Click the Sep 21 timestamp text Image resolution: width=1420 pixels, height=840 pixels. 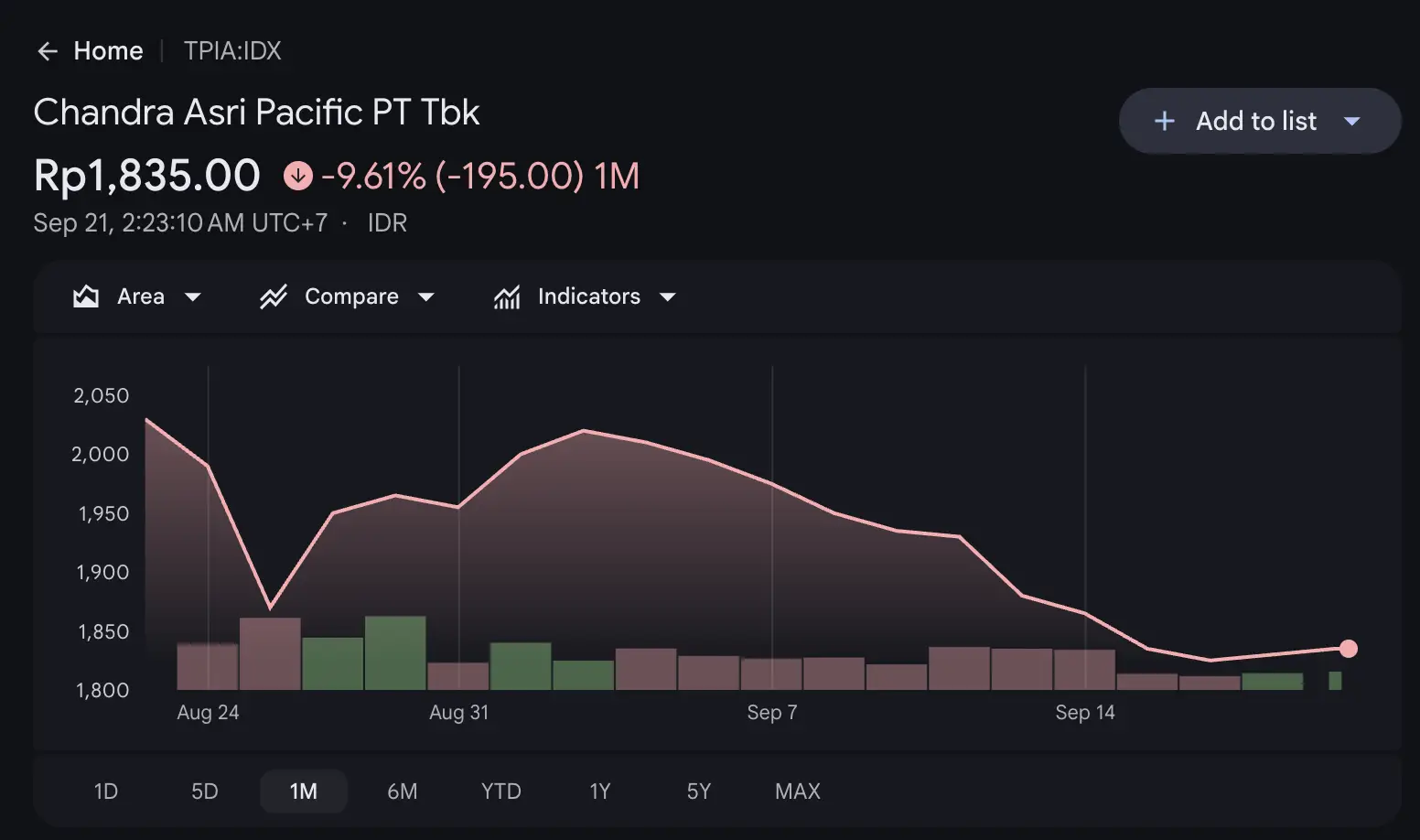pos(180,223)
